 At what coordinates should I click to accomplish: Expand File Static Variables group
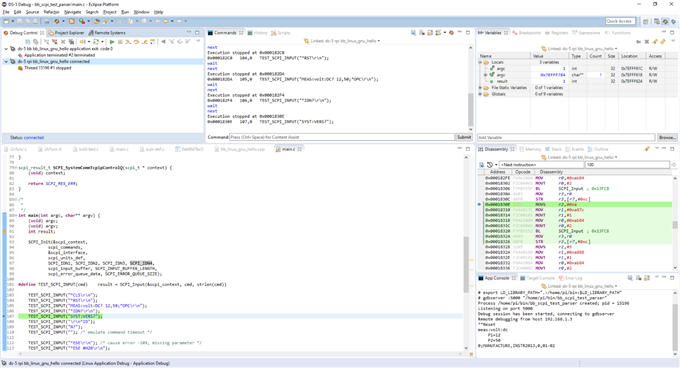[480, 88]
